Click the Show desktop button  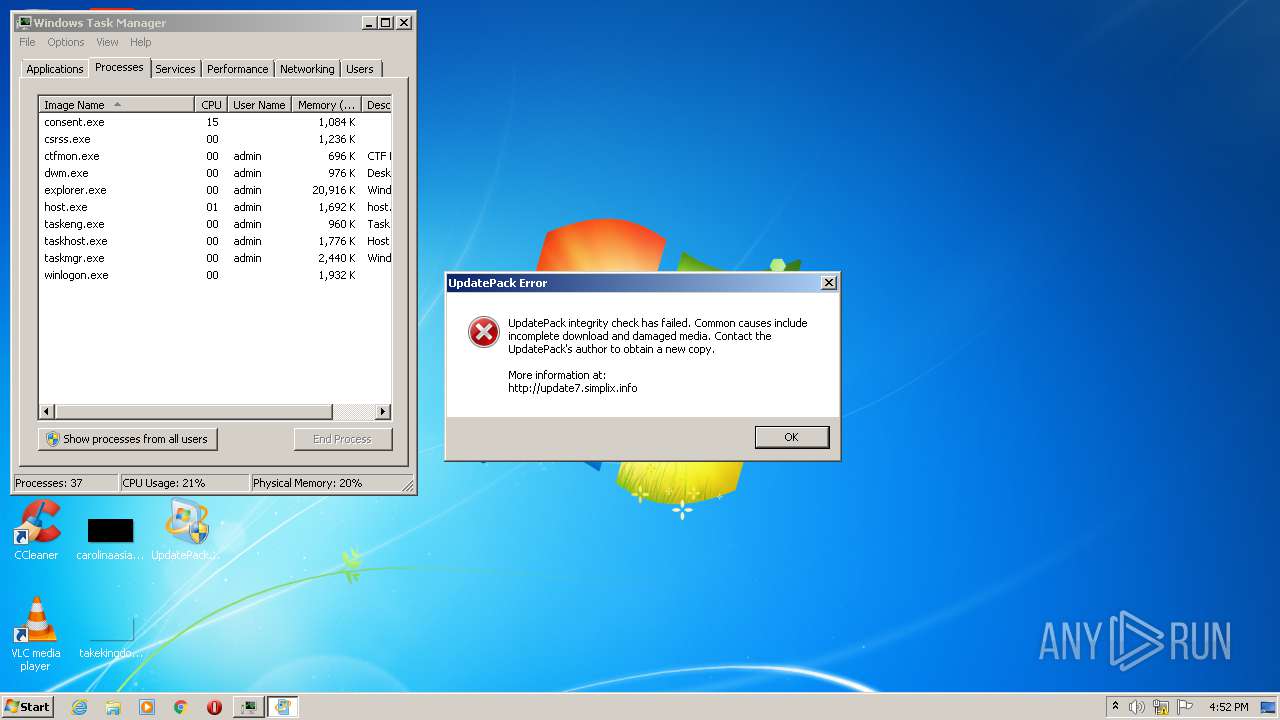point(1270,707)
